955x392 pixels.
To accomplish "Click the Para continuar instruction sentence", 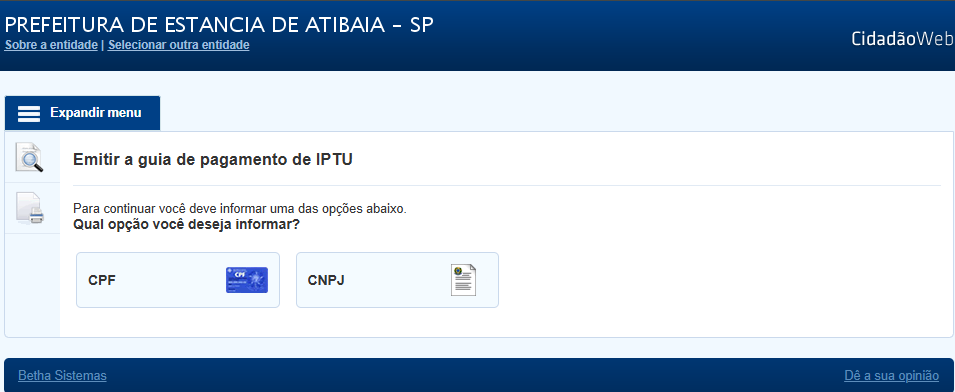I will click(239, 209).
